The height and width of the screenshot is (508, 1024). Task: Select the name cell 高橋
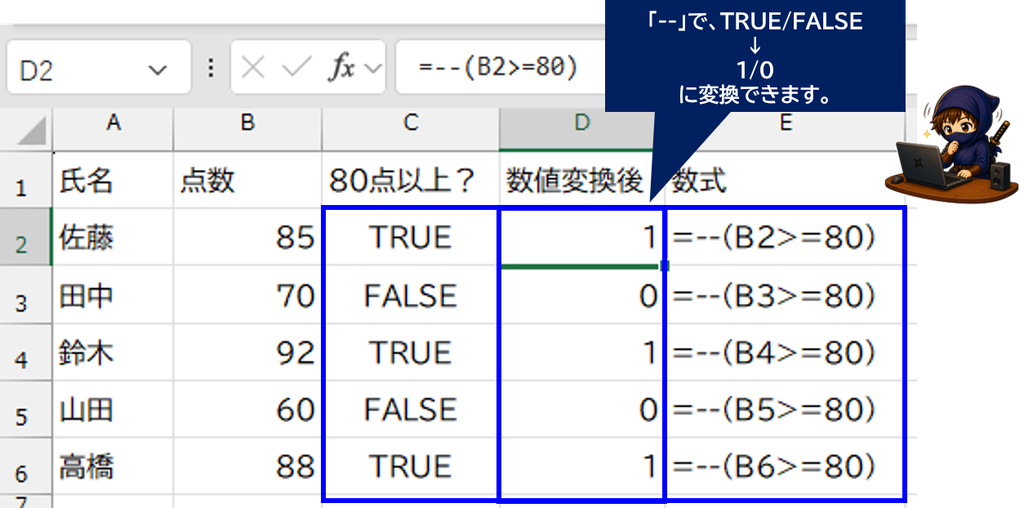pyautogui.click(x=113, y=466)
